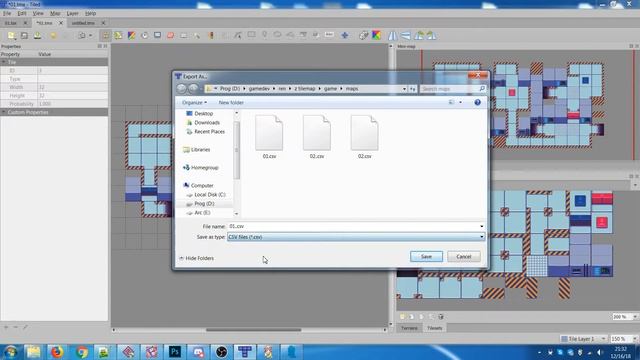Click the Flip Vertically toolbar icon
Screen dimensions: 640x360
406,36
